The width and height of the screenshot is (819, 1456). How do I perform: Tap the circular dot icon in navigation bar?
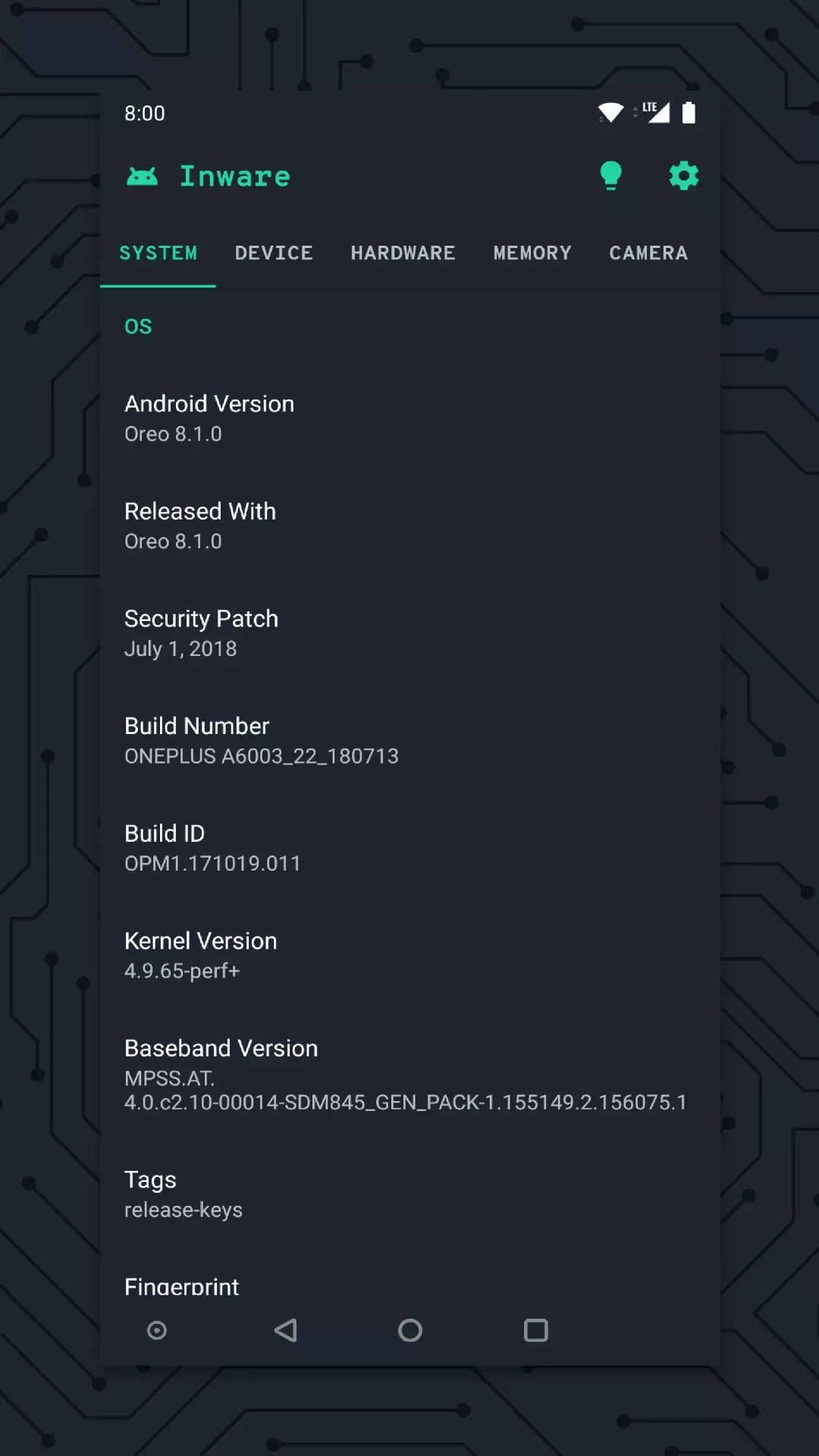pos(157,1330)
